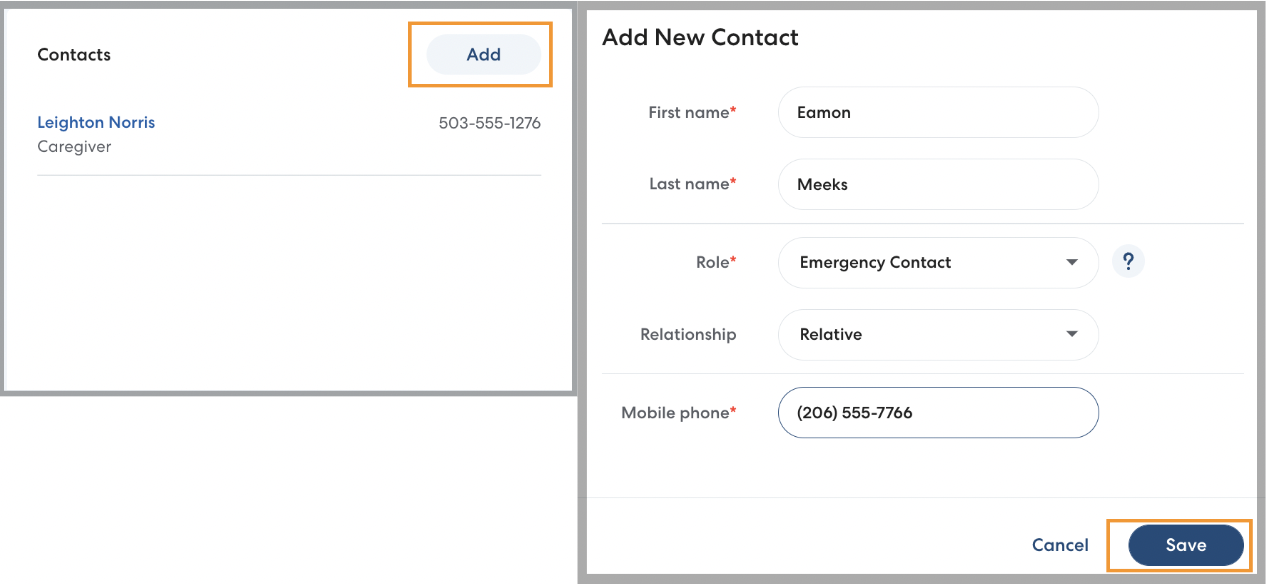This screenshot has height=584, width=1266.
Task: Click the Relationship field label
Action: (688, 335)
